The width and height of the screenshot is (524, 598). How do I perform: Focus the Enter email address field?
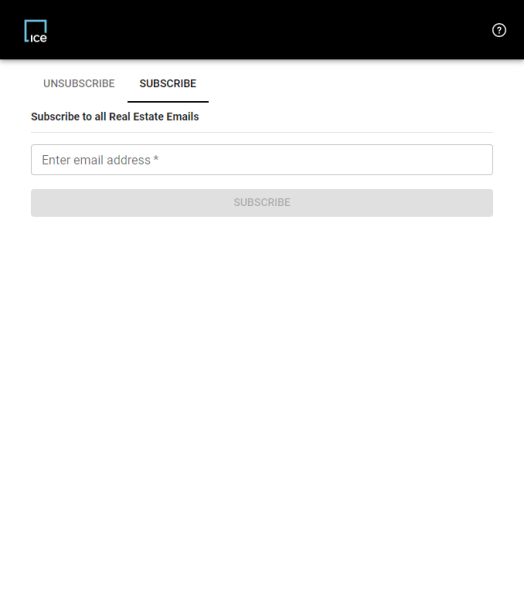262,159
